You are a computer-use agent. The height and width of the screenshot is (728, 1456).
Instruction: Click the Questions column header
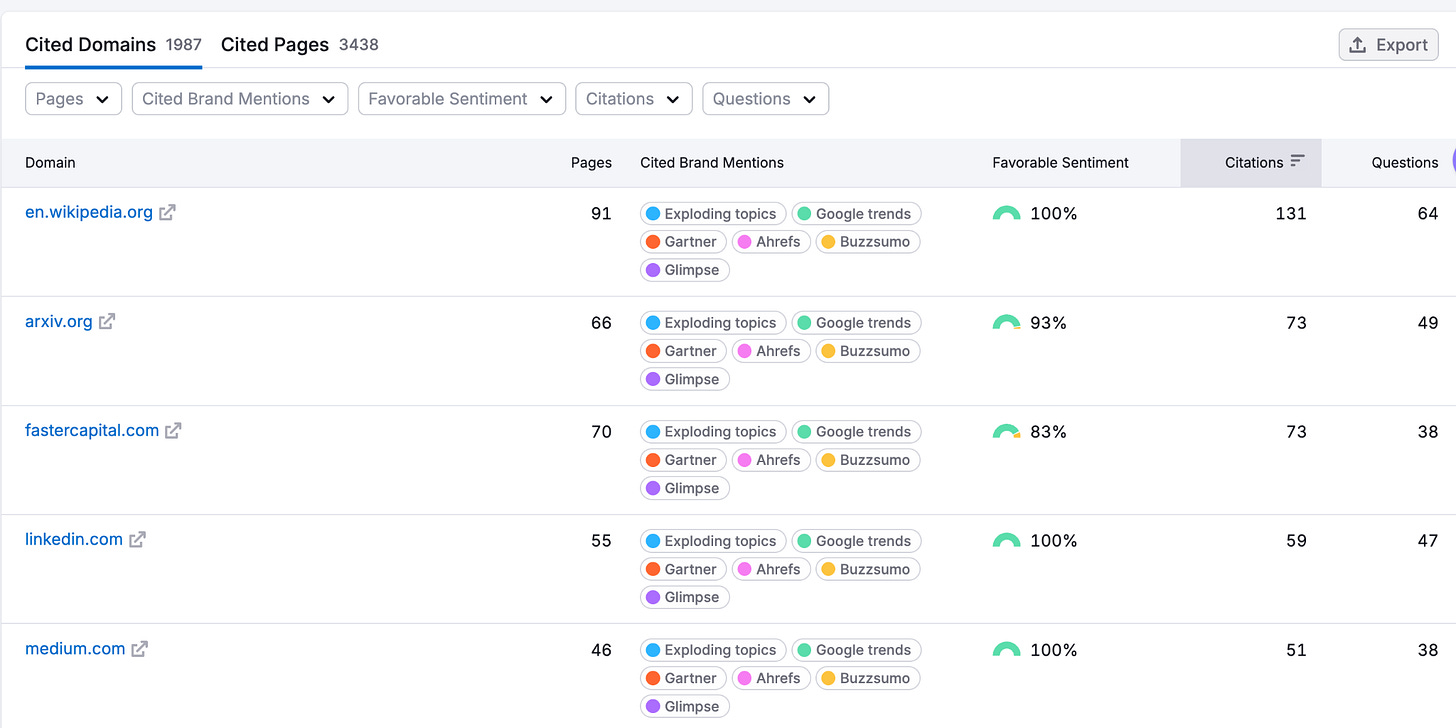tap(1404, 163)
